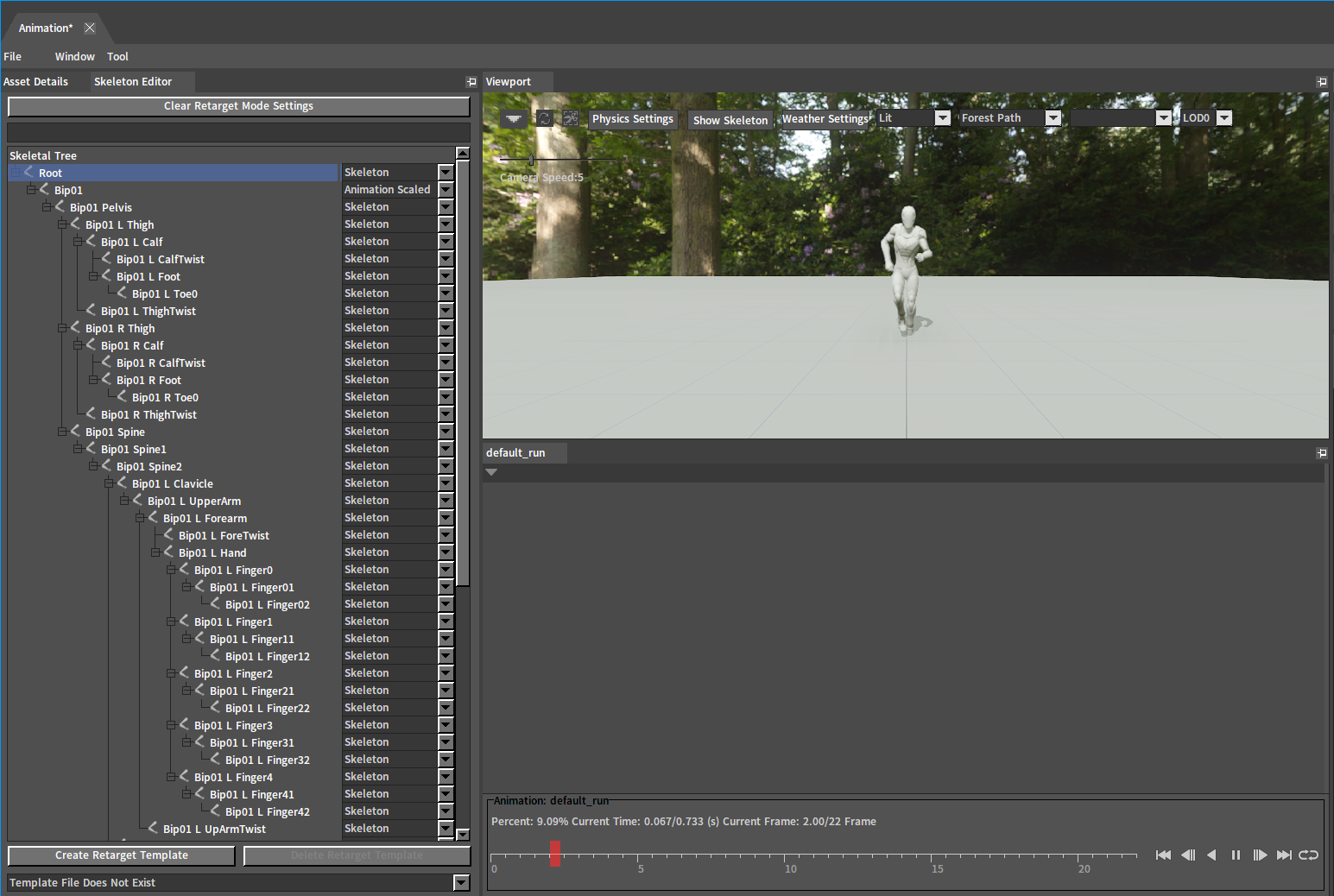Click the bone icon beside Bip01 R Toe0
This screenshot has width=1334, height=896.
(x=122, y=396)
